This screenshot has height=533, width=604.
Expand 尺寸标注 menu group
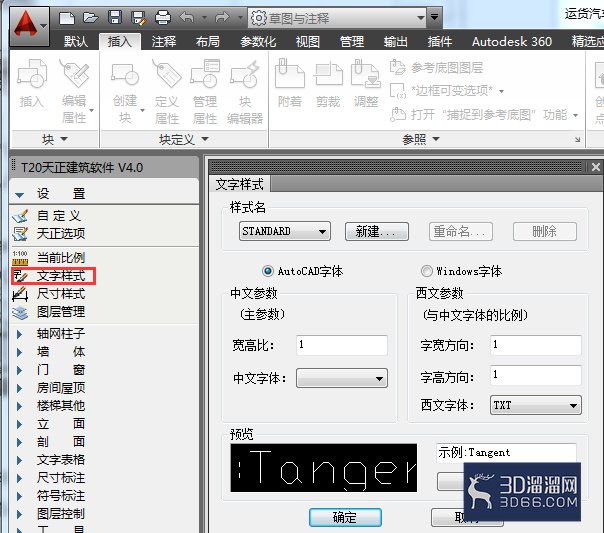click(x=20, y=478)
